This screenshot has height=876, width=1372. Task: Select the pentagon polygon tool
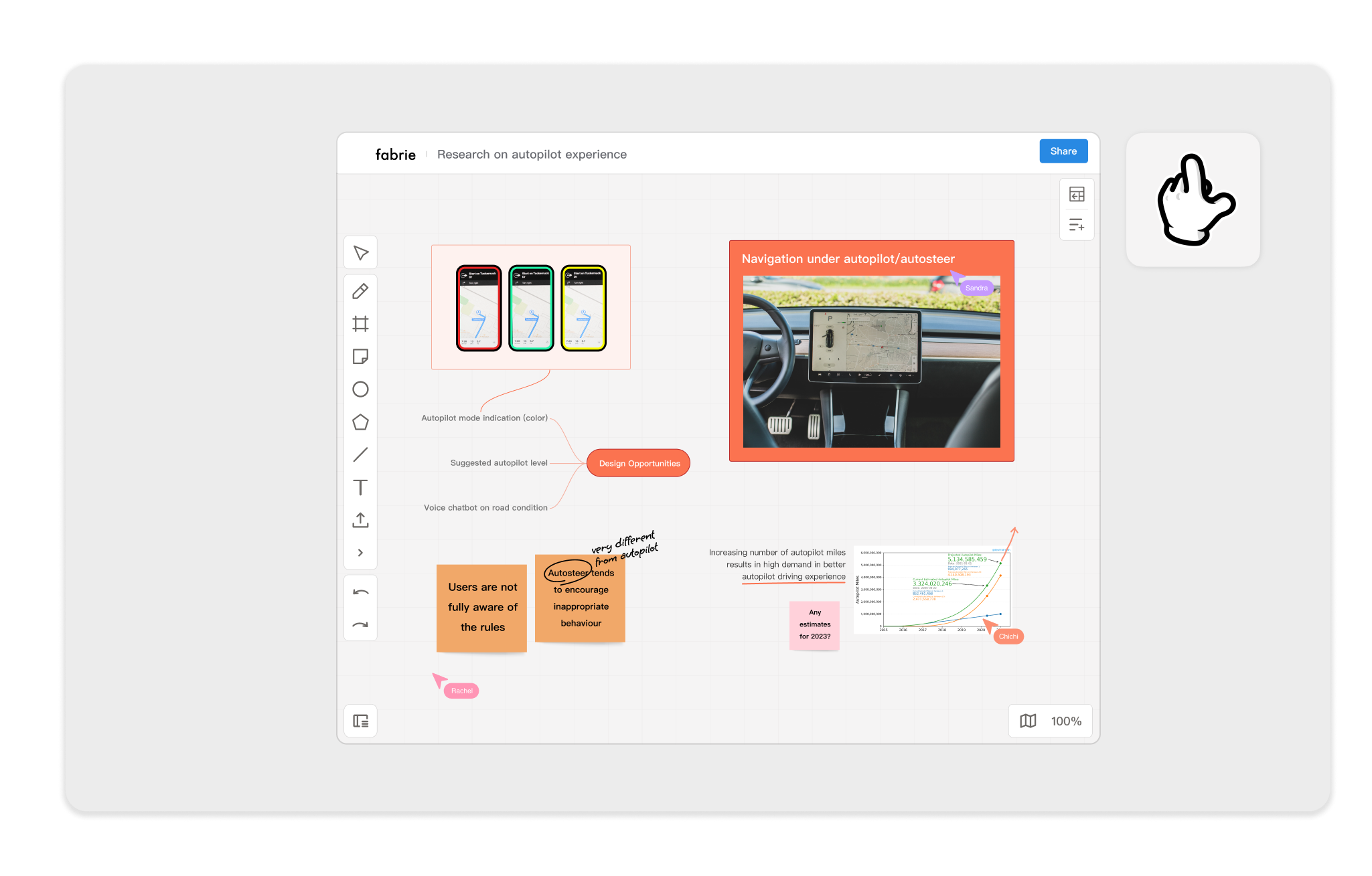pyautogui.click(x=360, y=422)
